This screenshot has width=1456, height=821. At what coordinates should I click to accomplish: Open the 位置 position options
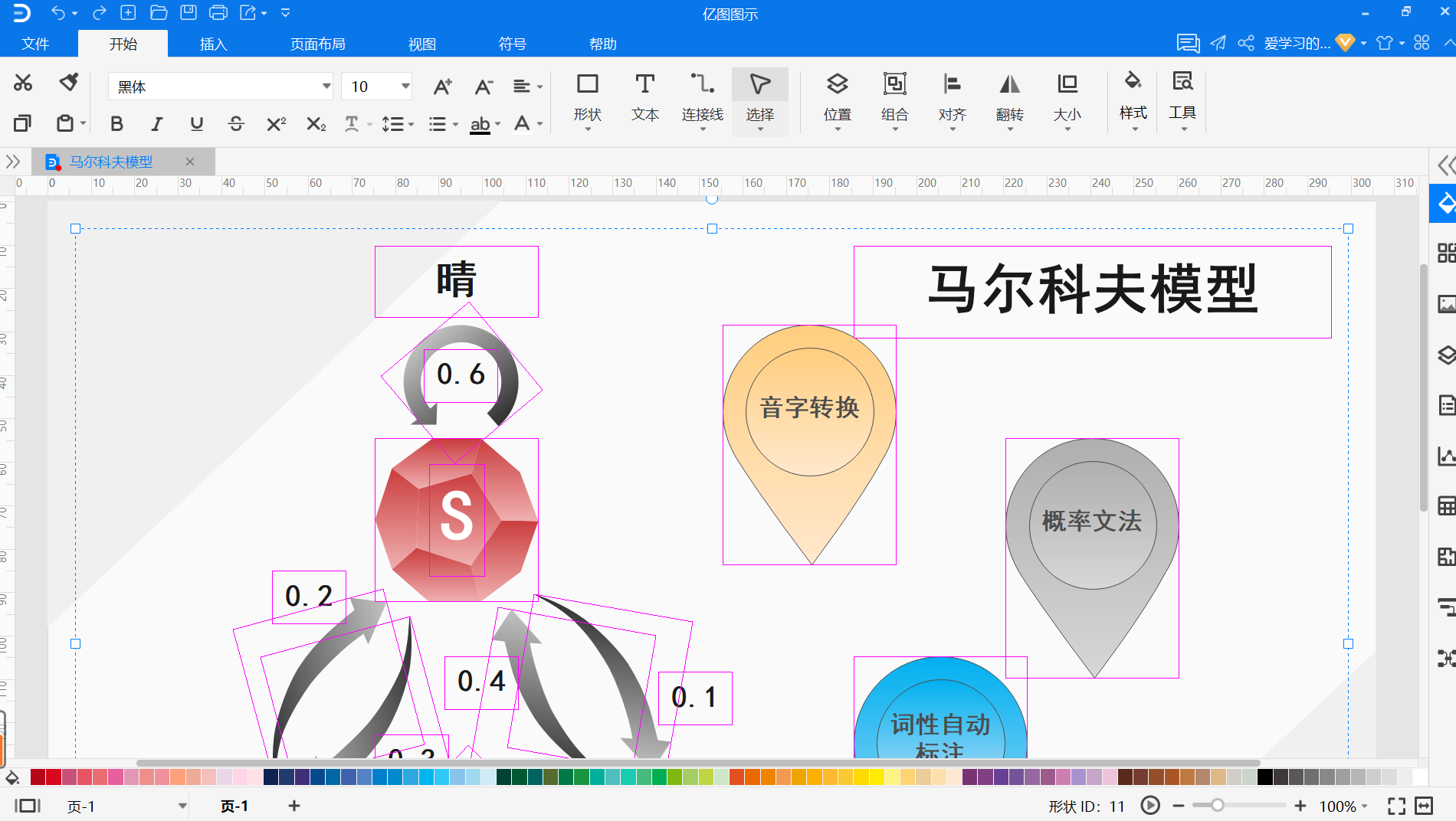(x=837, y=100)
